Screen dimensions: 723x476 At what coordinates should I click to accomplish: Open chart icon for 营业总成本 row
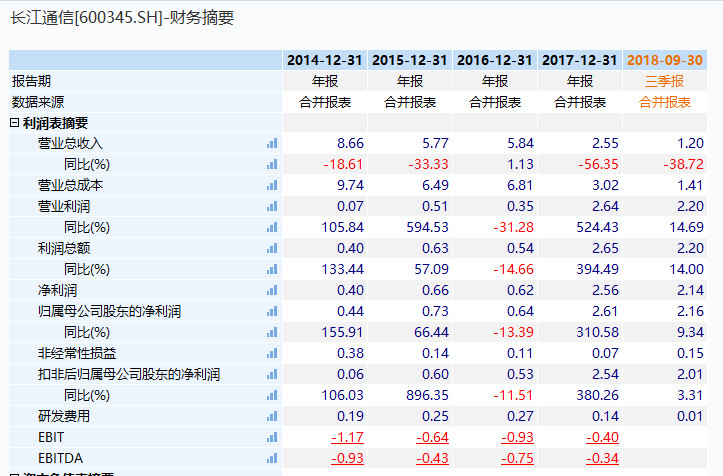coord(272,185)
